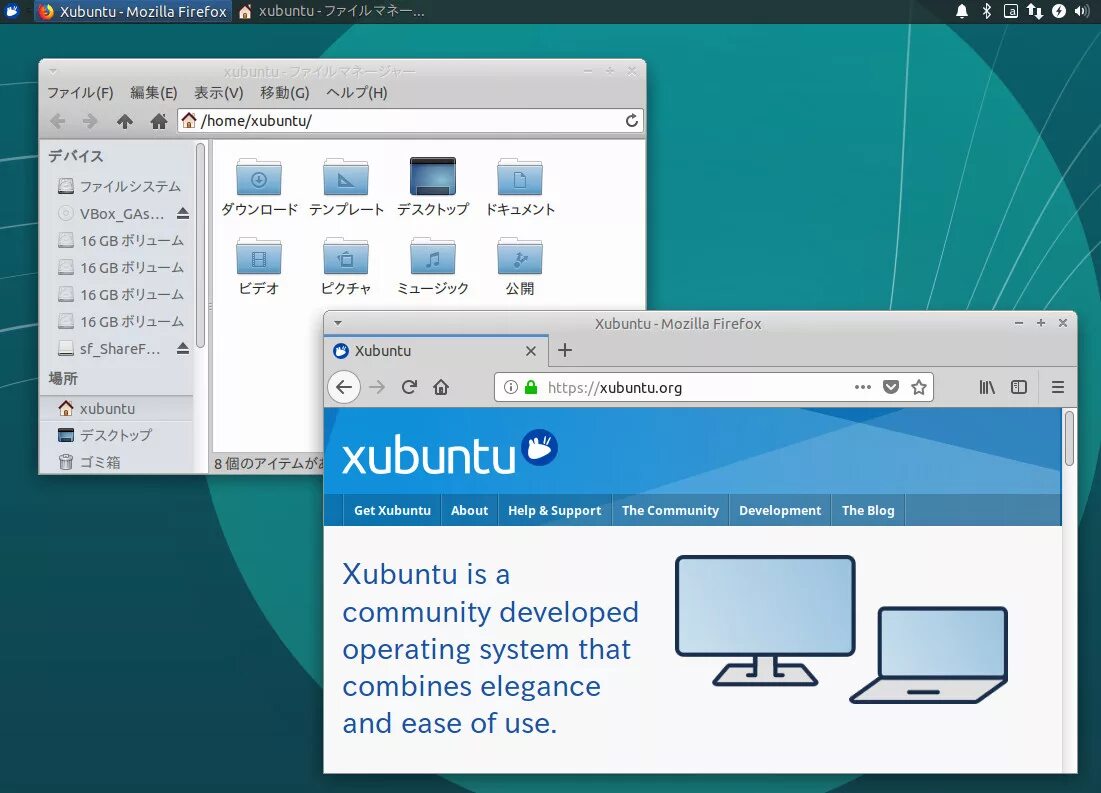Open the 公開 folder
The image size is (1101, 793).
click(520, 266)
